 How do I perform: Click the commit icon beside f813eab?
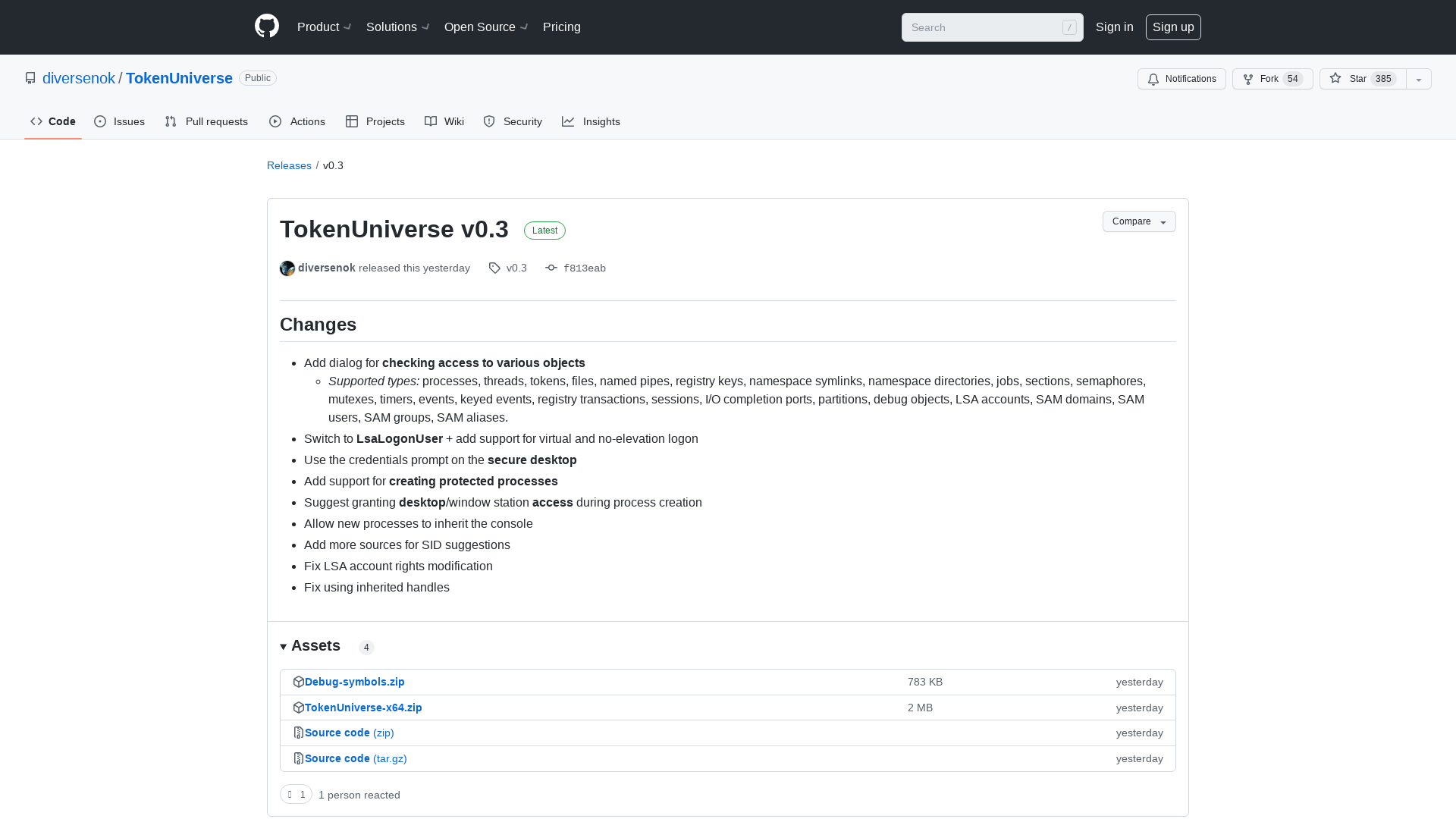551,268
